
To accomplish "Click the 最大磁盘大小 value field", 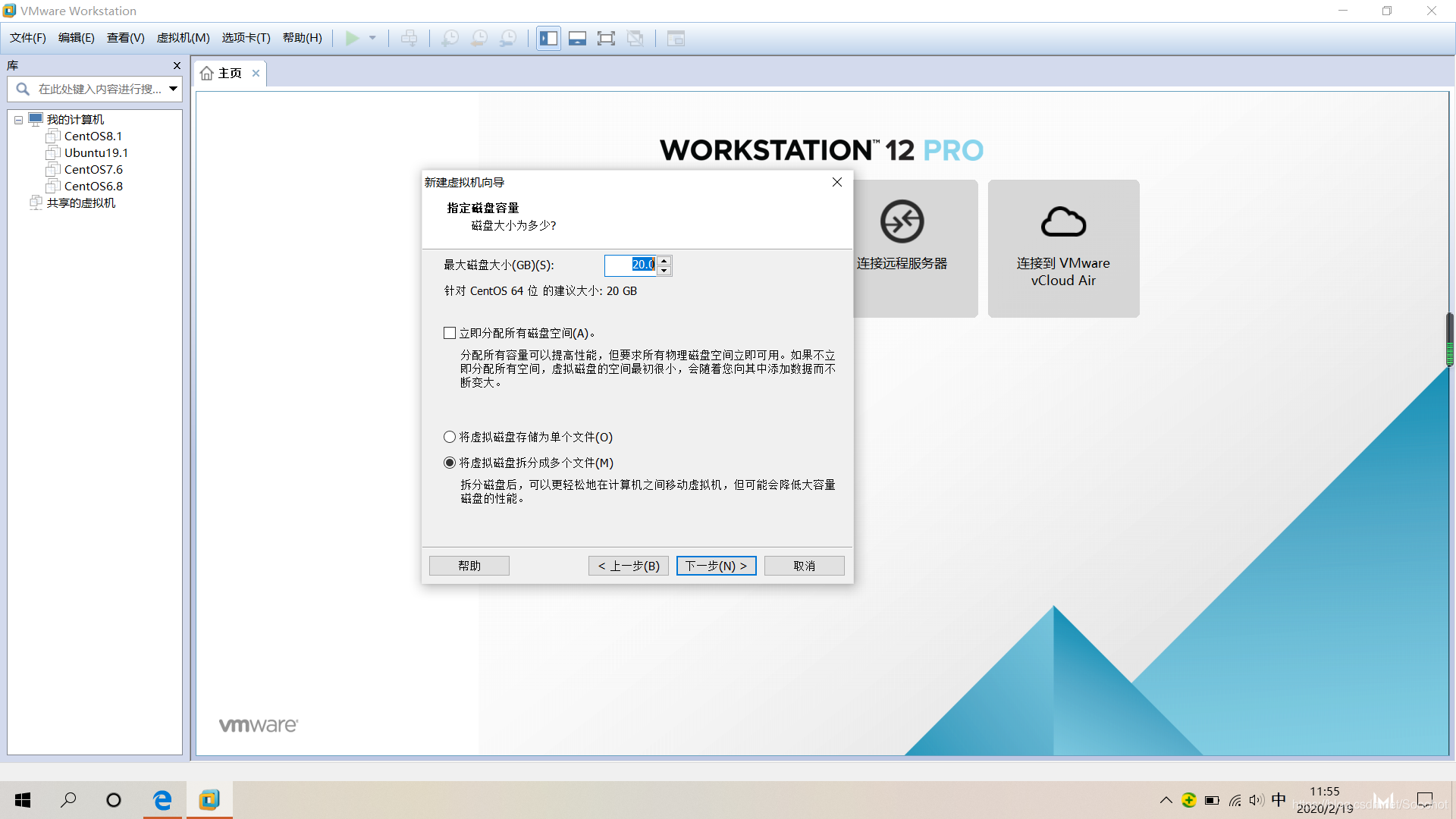I will tap(630, 265).
